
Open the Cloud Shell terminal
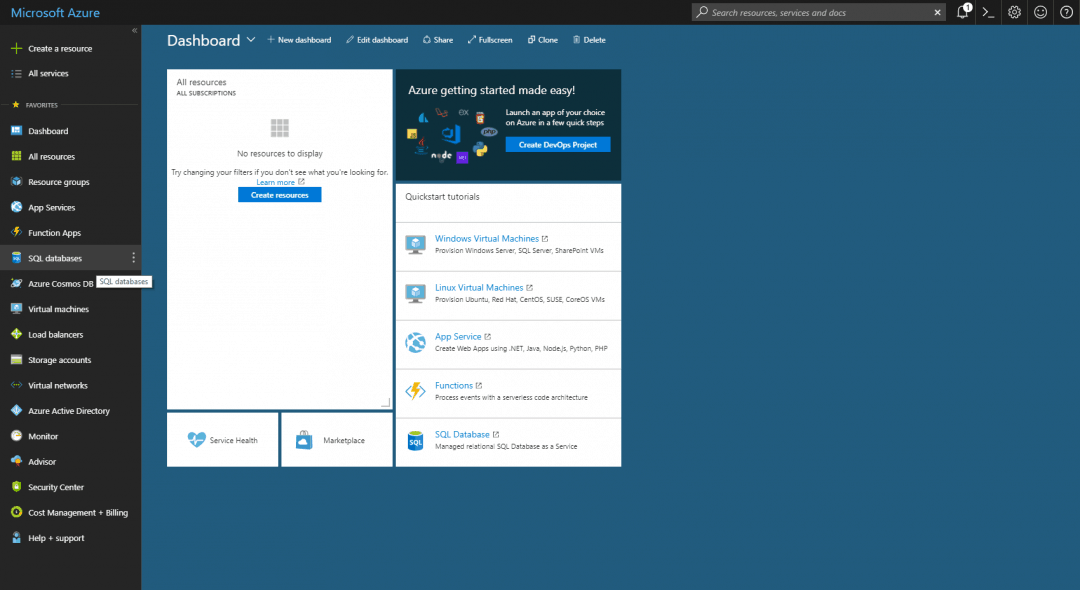coord(986,12)
